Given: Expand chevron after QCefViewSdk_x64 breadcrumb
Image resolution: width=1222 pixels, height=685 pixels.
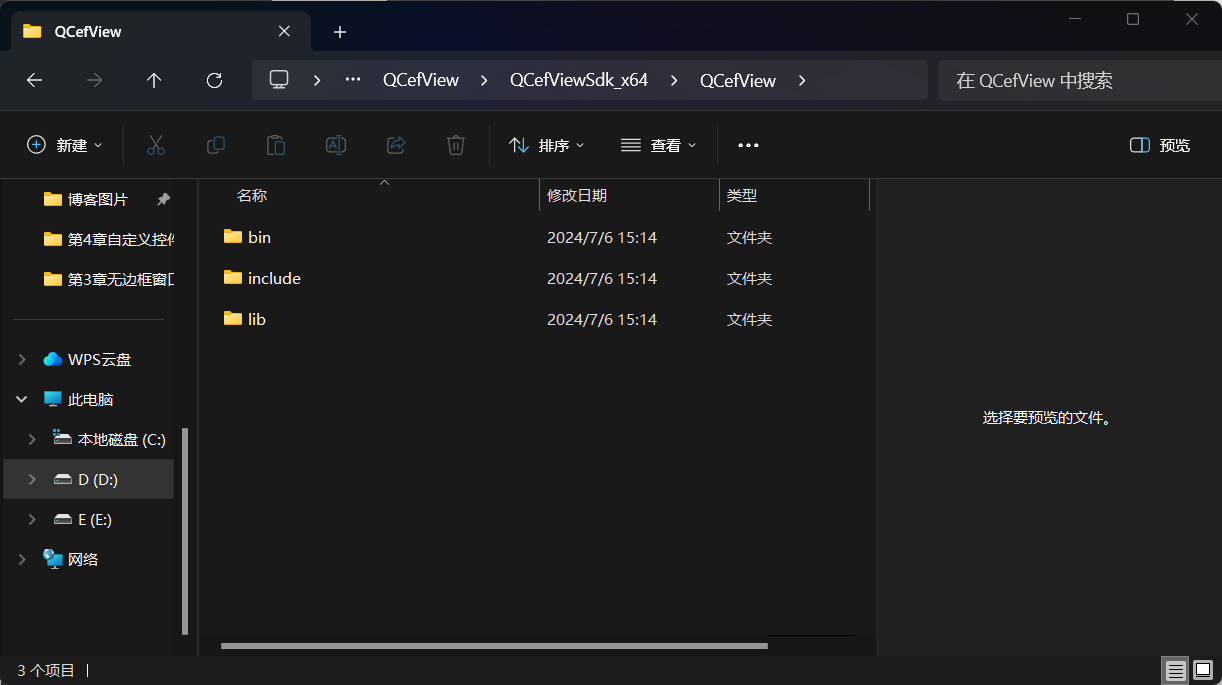Looking at the screenshot, I should pos(674,80).
